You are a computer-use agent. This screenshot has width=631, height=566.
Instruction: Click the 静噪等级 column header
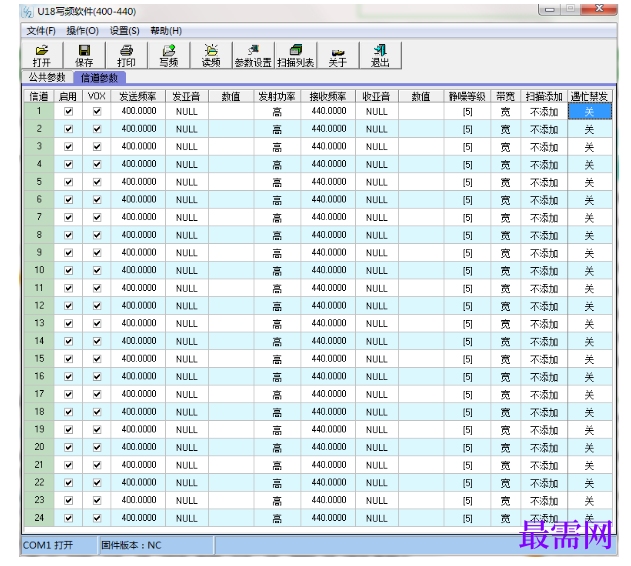467,97
